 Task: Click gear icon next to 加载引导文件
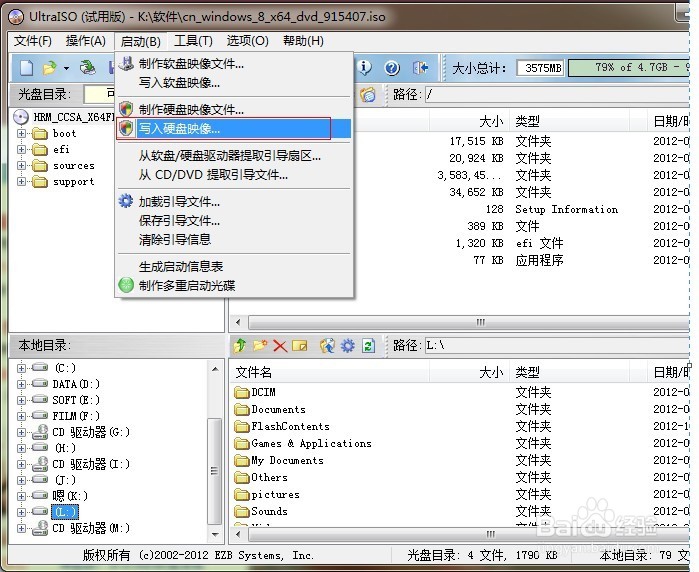[x=126, y=201]
